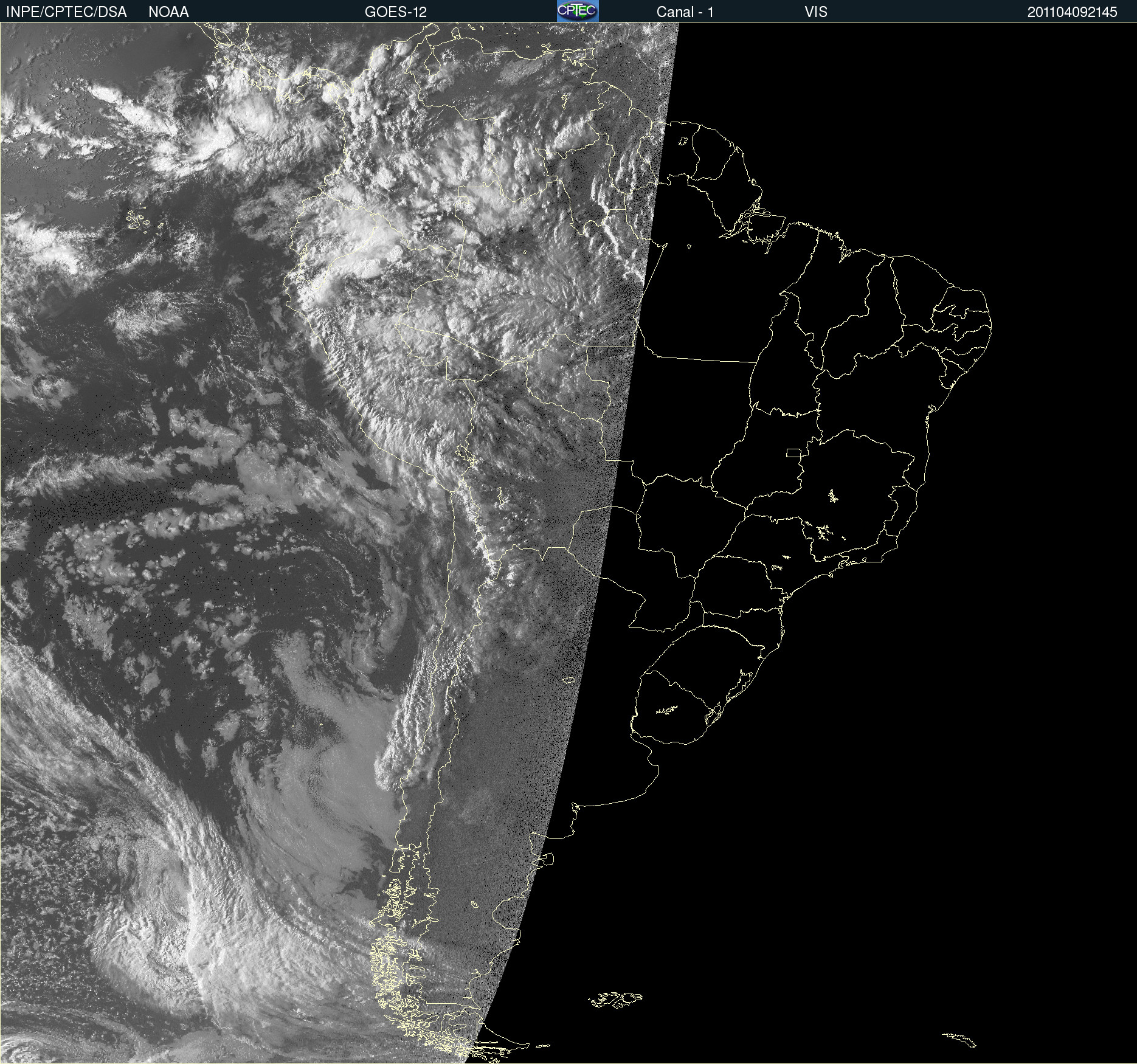Click the GOES-12 satellite label
1137x1064 pixels.
coord(396,12)
